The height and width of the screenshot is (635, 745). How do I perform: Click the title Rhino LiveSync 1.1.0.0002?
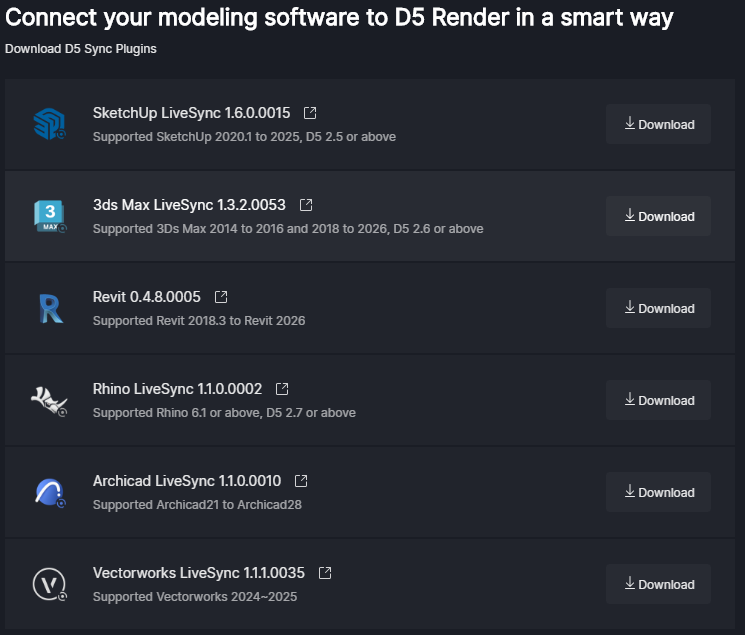(177, 389)
